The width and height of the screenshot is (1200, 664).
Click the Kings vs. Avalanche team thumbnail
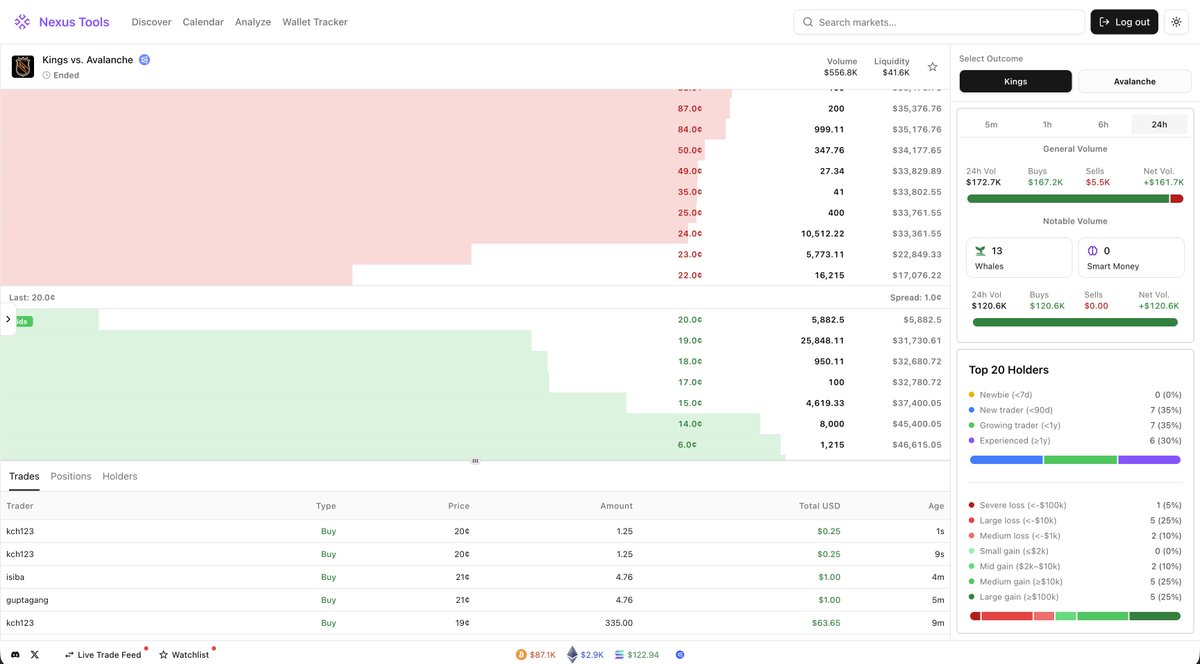[x=23, y=67]
